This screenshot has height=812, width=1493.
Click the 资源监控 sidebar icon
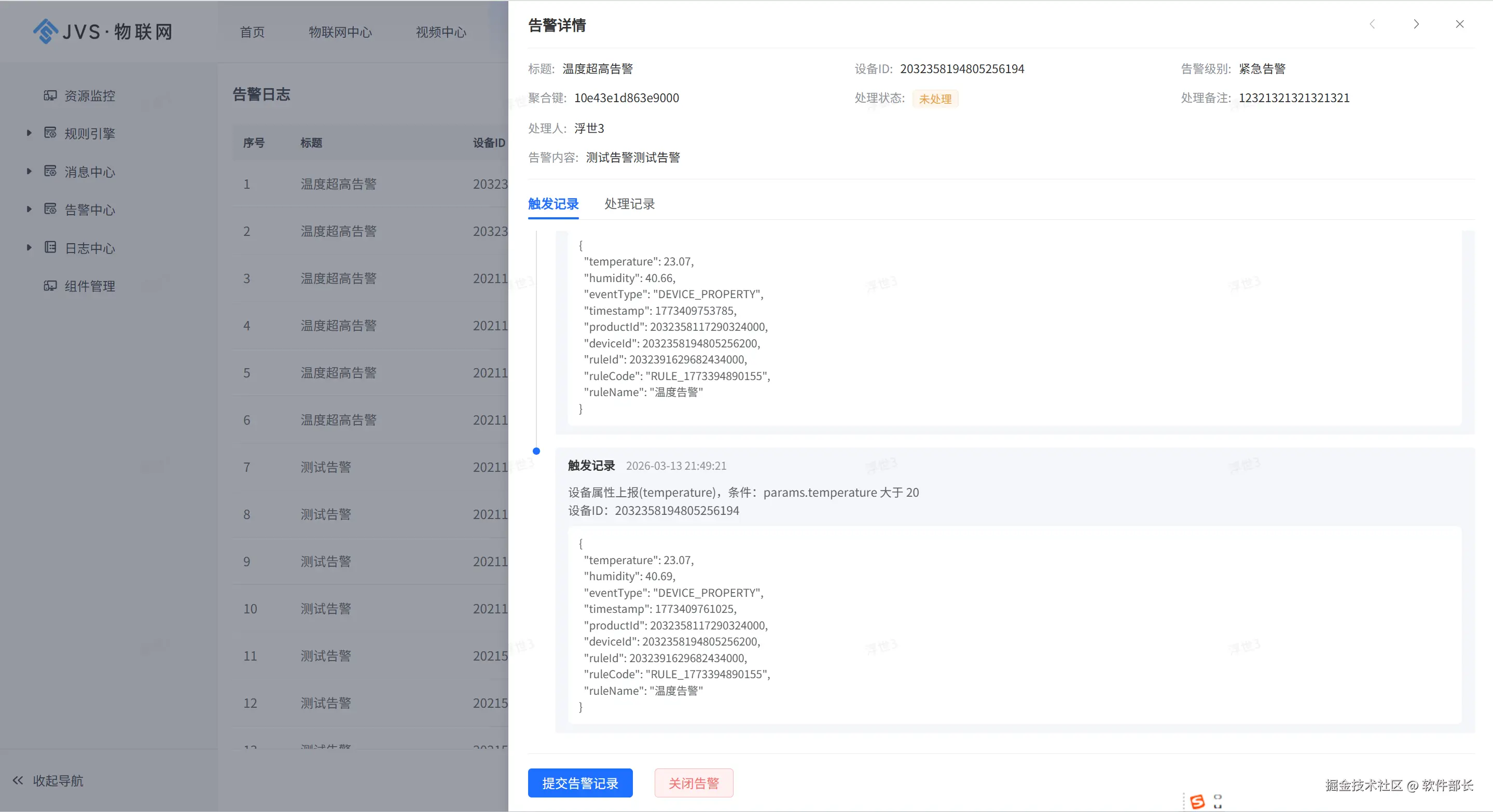pyautogui.click(x=50, y=95)
